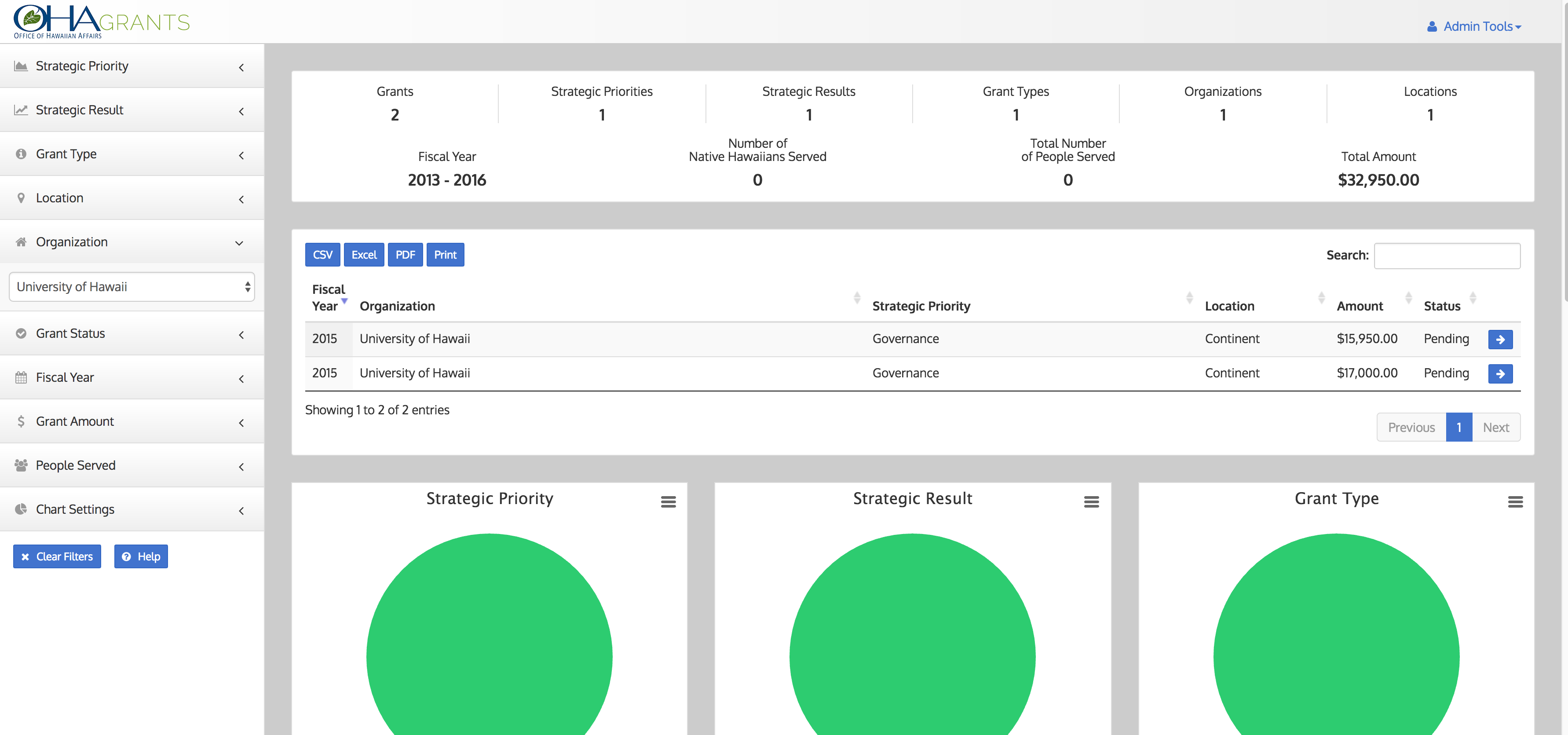This screenshot has height=735, width=1568.
Task: Click the Admin Tools user icon
Action: (x=1432, y=27)
